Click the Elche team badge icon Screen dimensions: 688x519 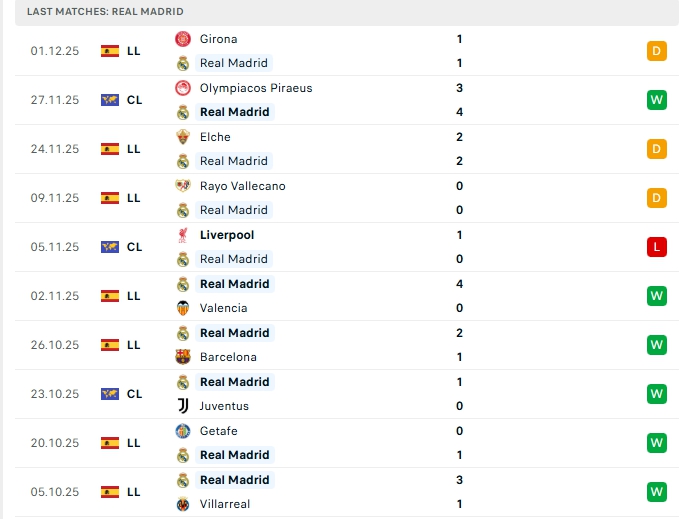click(x=183, y=137)
